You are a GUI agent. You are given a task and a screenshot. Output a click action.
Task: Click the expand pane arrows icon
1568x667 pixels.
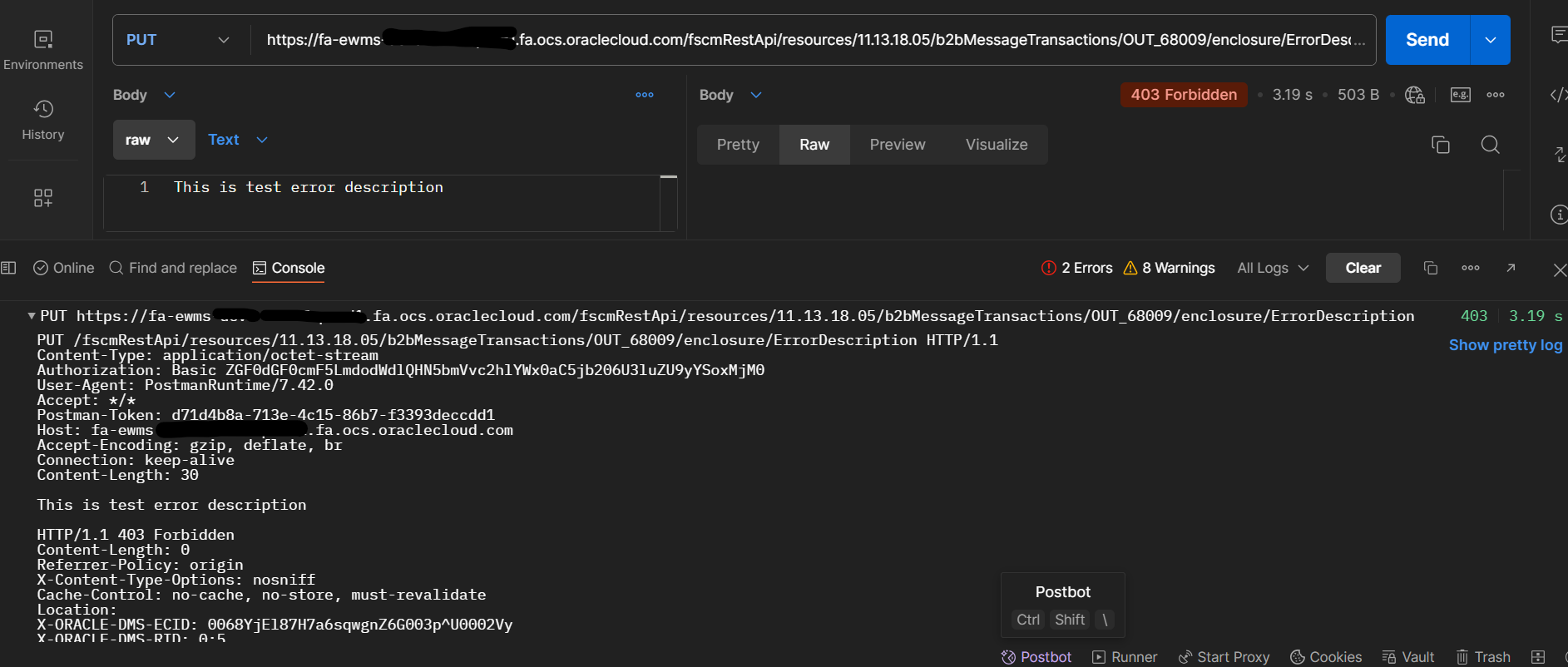click(x=1560, y=155)
